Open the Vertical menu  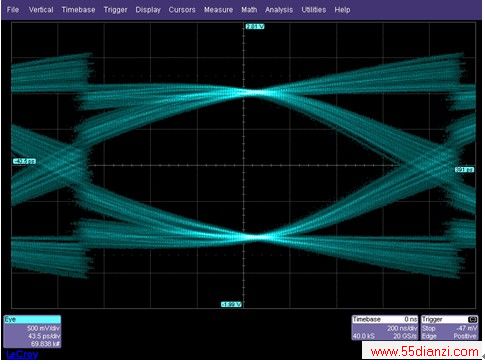(41, 10)
